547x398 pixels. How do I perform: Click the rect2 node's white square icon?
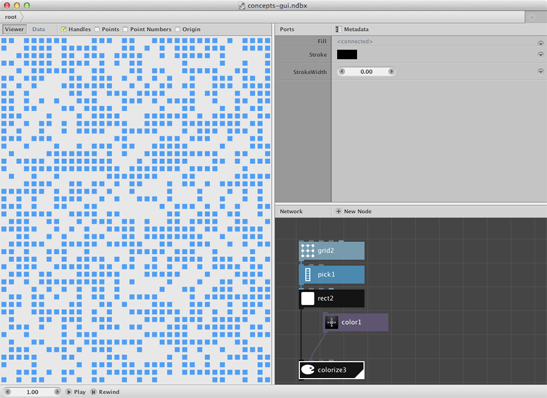point(307,298)
